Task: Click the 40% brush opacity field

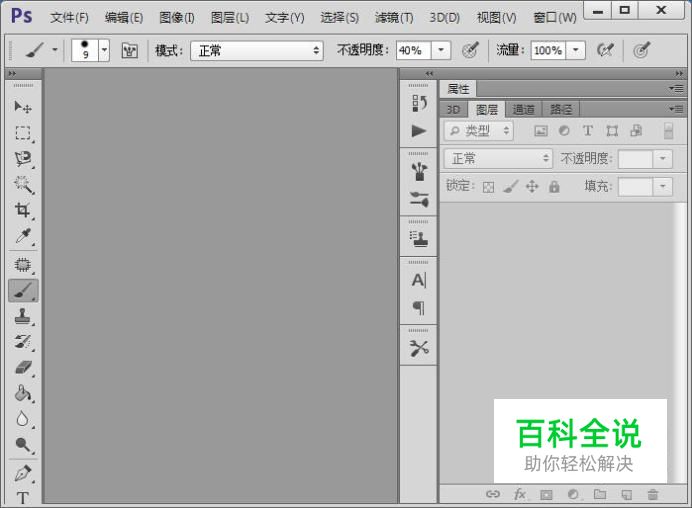Action: pyautogui.click(x=413, y=50)
